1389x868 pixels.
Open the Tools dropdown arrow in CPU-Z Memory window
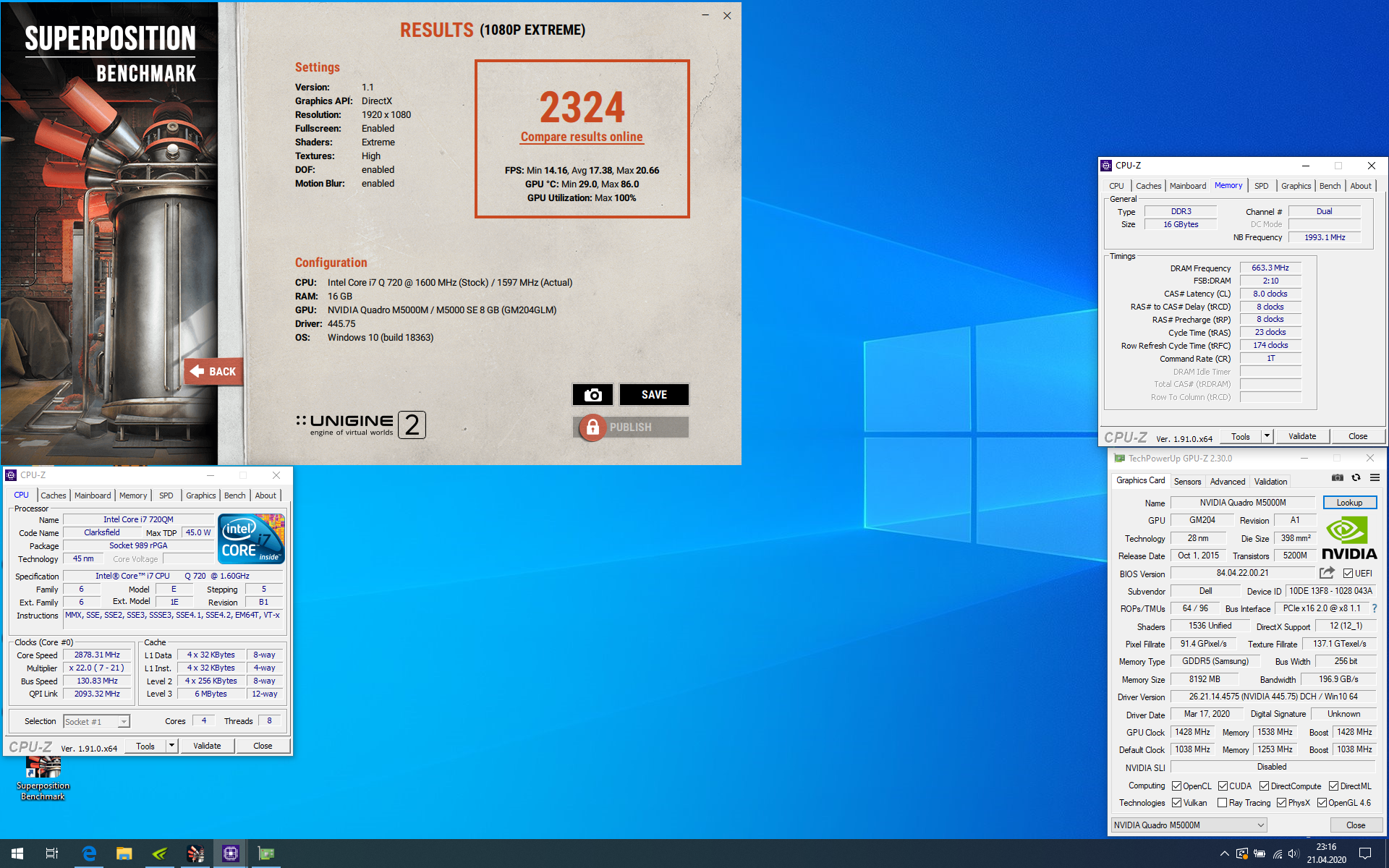pos(1267,436)
